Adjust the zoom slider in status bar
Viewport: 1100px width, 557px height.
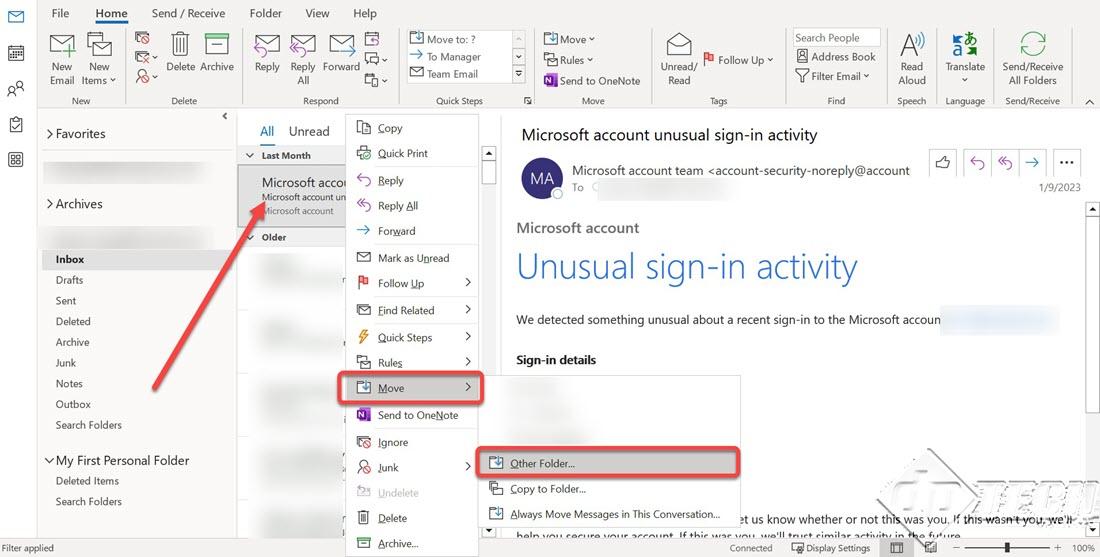point(1006,548)
